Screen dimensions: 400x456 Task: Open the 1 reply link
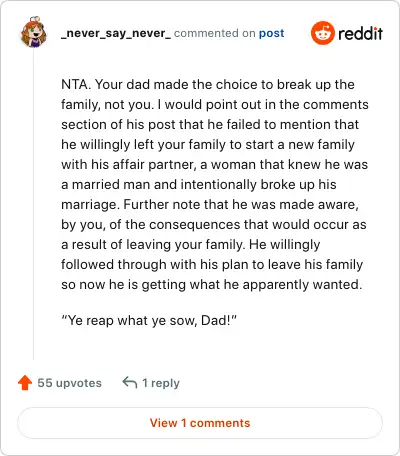point(161,383)
